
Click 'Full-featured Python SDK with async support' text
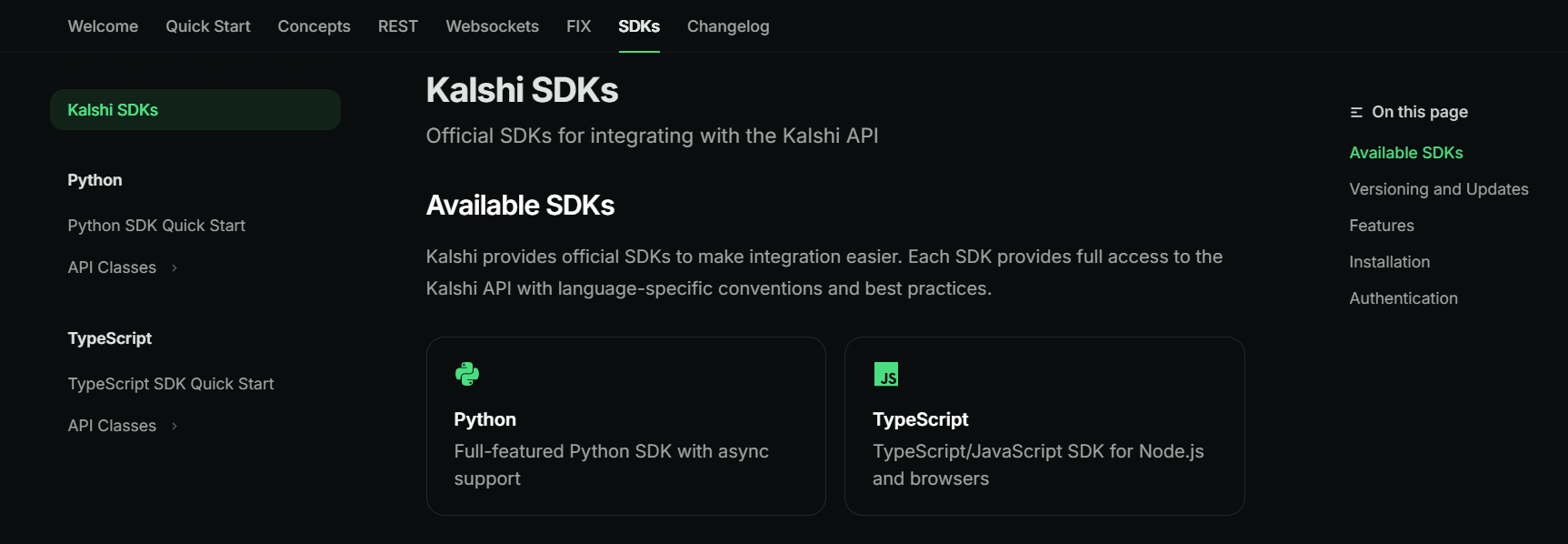[612, 465]
